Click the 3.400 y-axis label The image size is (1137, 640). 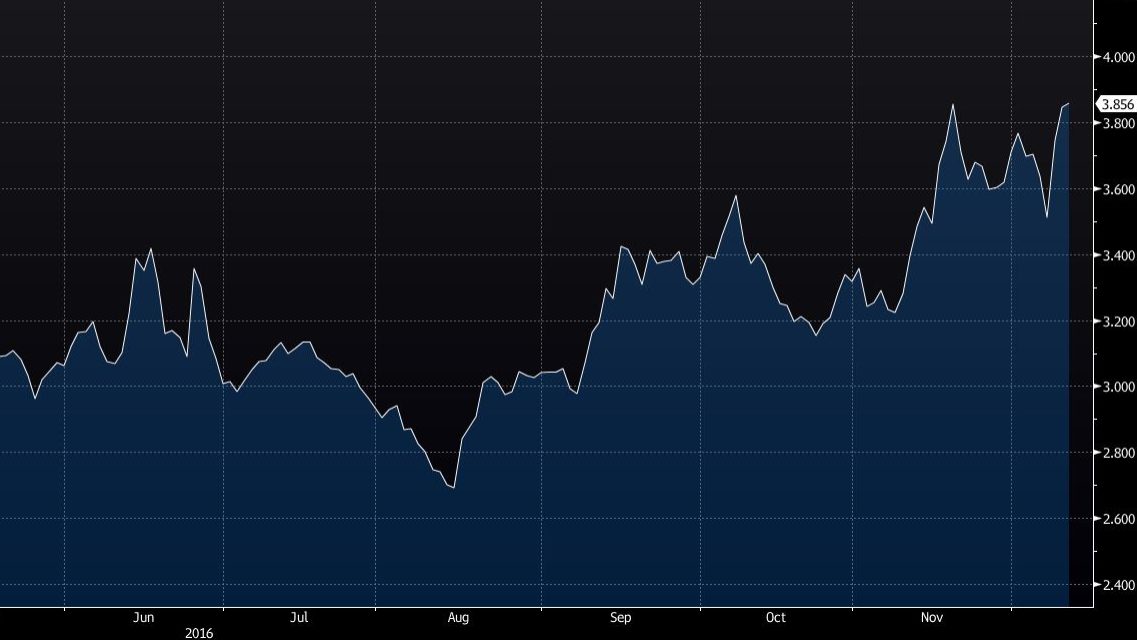[1116, 255]
